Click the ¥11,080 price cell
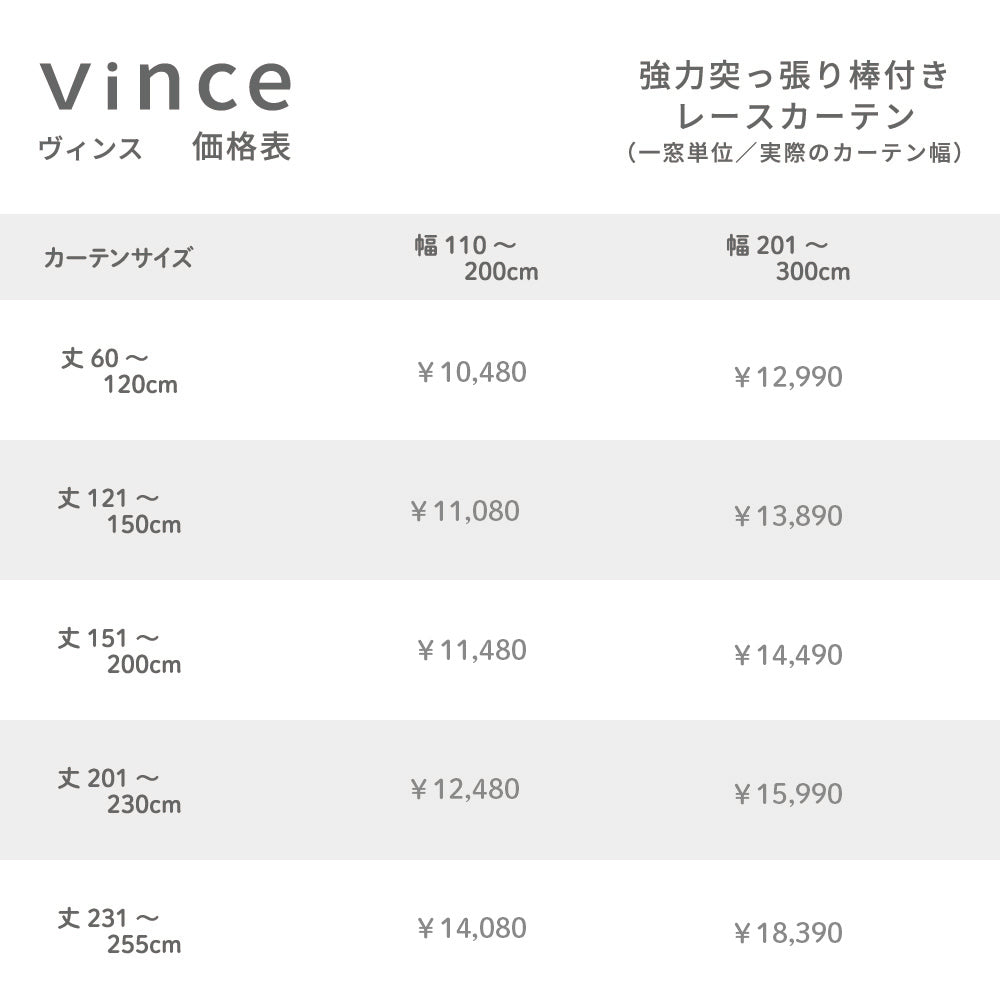 (465, 512)
